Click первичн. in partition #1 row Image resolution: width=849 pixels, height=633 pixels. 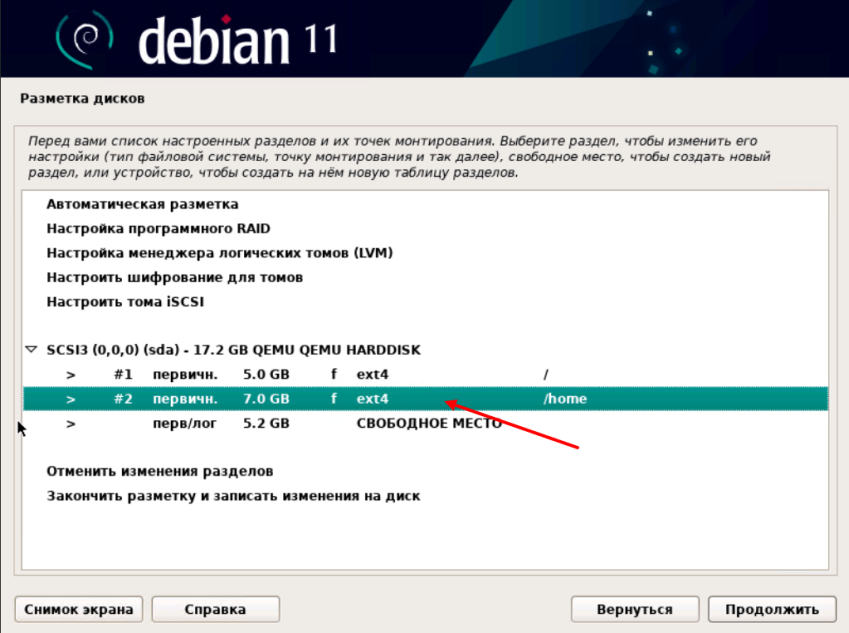click(185, 375)
